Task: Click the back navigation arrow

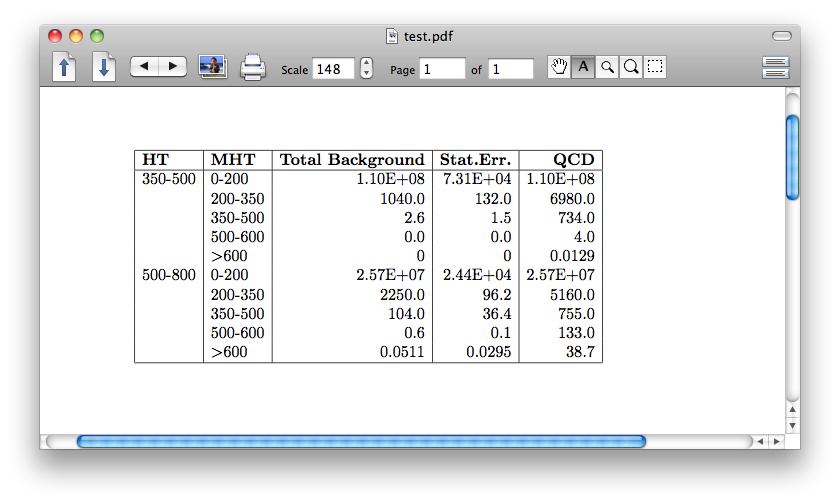Action: coord(144,66)
